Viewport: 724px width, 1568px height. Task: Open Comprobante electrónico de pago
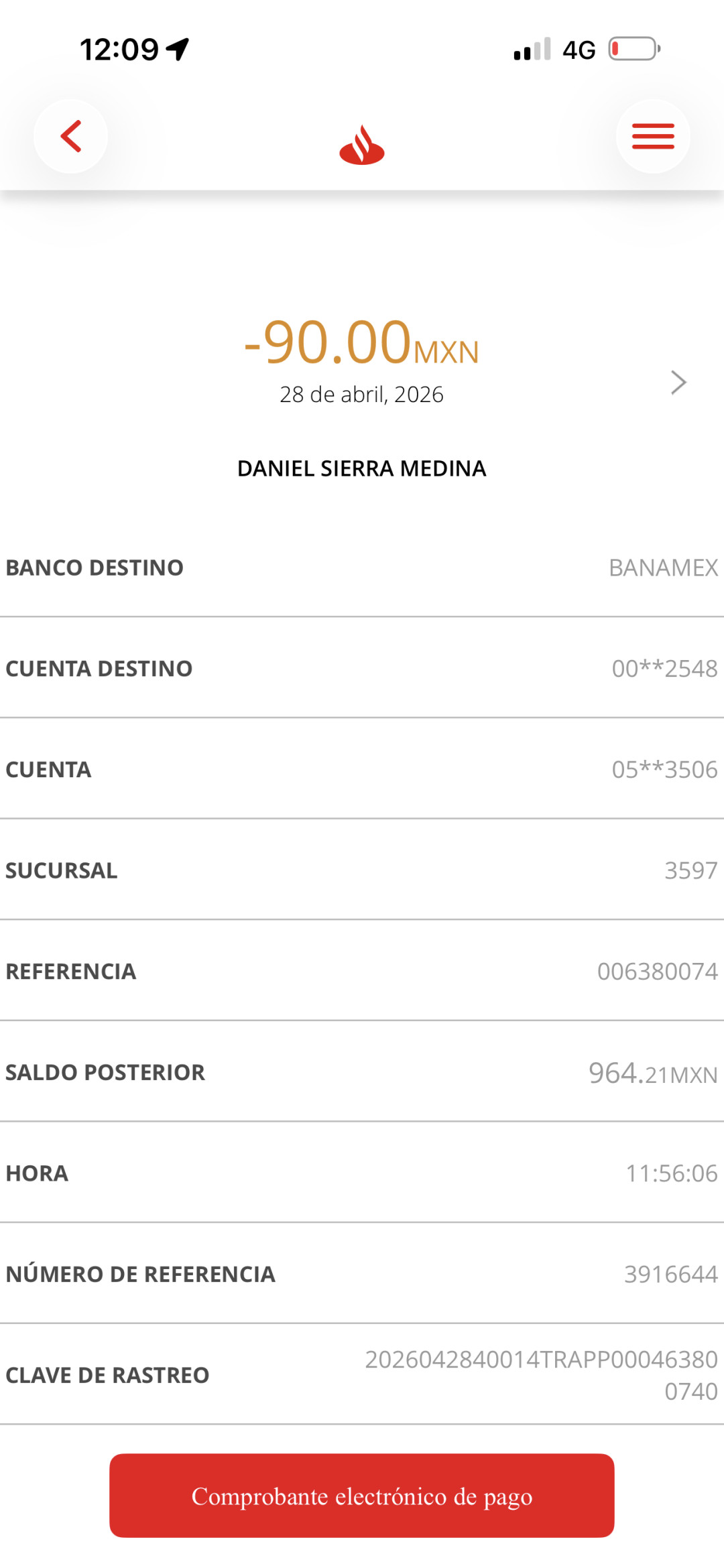point(362,1496)
